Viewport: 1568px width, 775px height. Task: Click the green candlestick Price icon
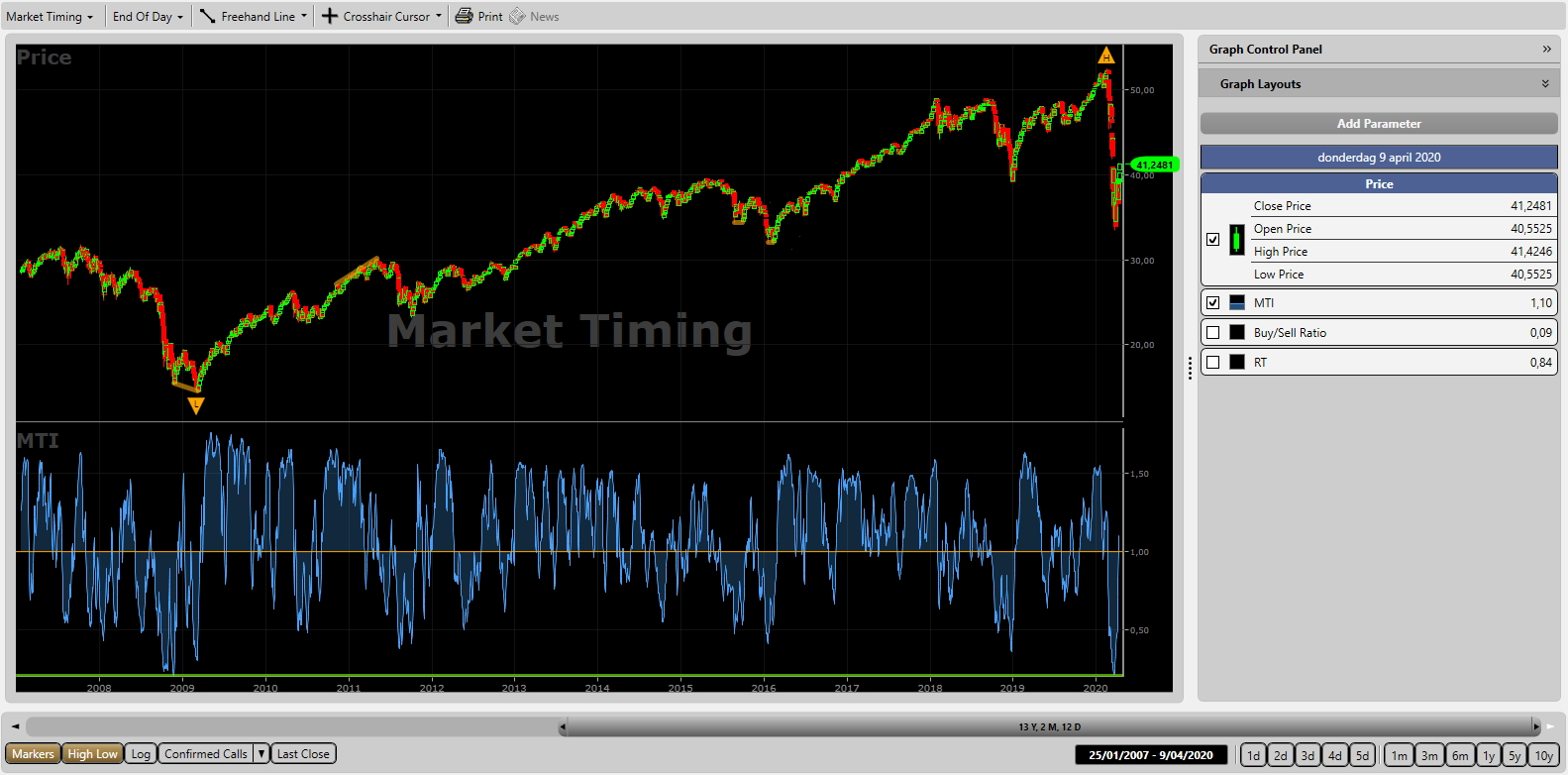point(1237,240)
